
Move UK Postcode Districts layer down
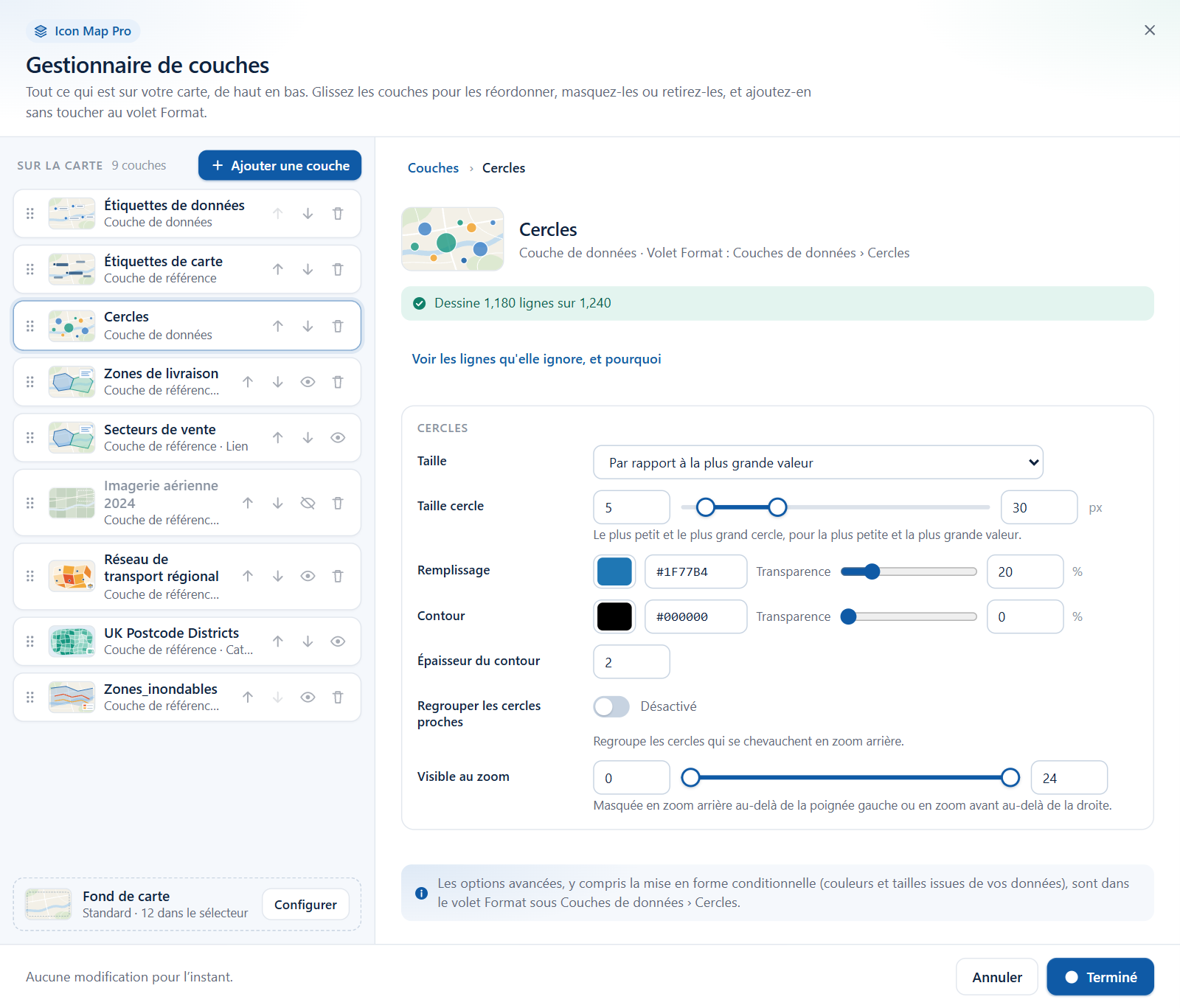coord(308,642)
